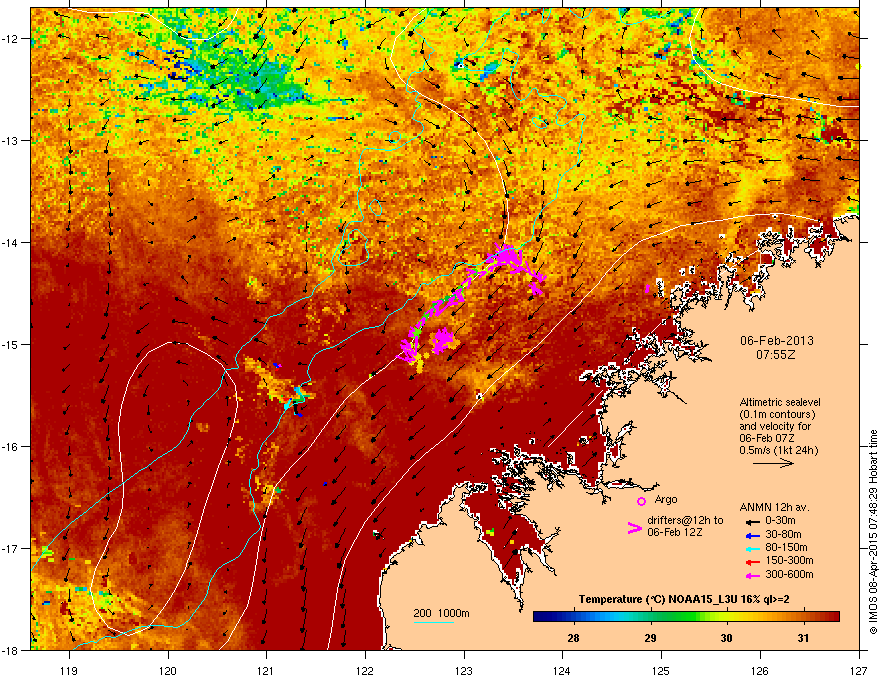Click longitude axis label '123'

pos(464,670)
